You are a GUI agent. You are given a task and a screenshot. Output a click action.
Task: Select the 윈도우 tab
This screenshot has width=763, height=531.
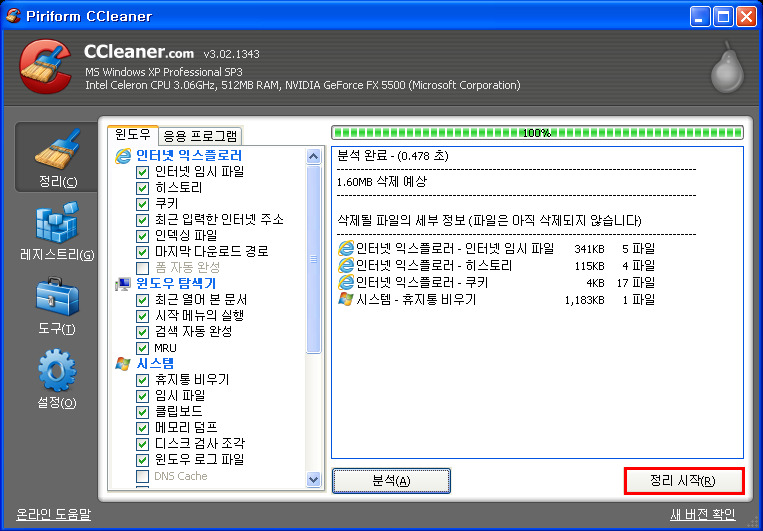[133, 135]
